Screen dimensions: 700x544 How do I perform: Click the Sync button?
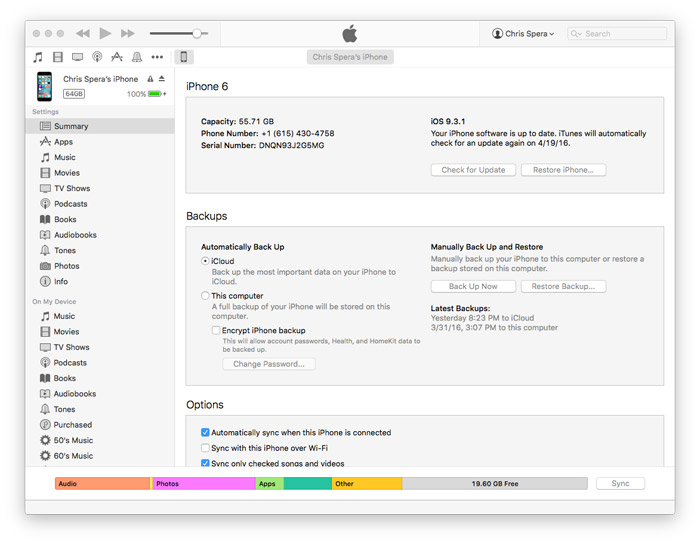tap(620, 483)
